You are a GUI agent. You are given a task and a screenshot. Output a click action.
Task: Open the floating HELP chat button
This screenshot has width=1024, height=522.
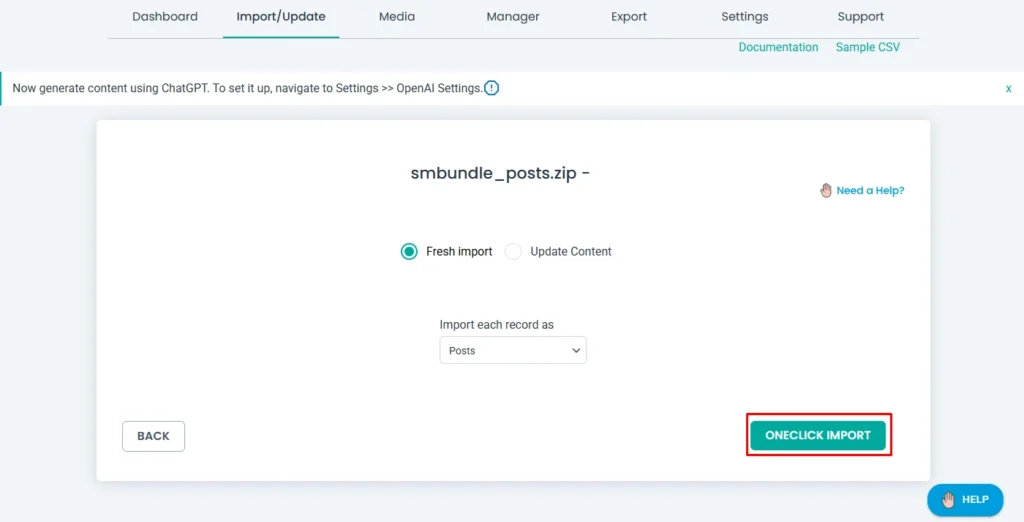[964, 499]
